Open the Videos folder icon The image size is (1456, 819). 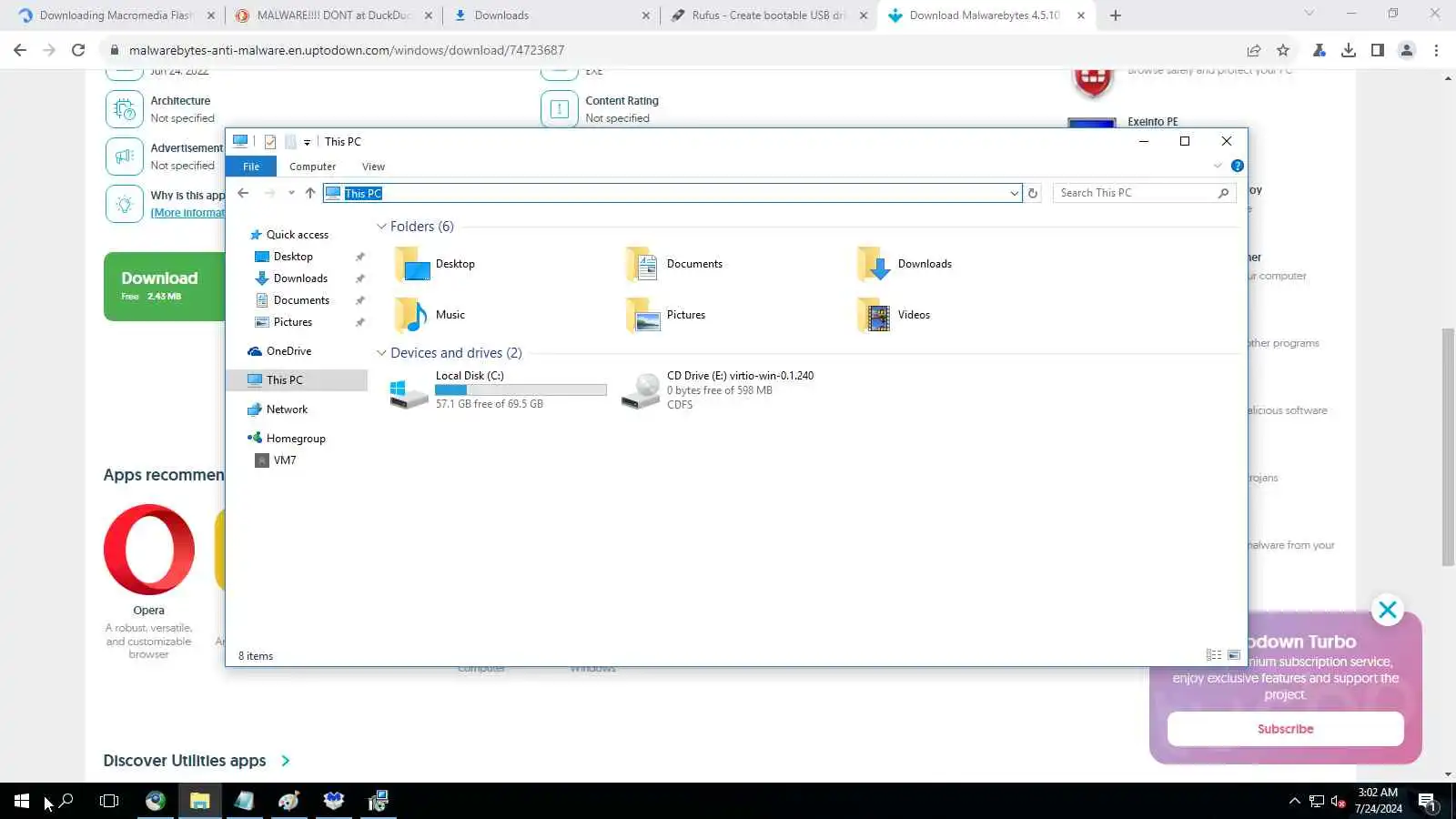pos(875,315)
